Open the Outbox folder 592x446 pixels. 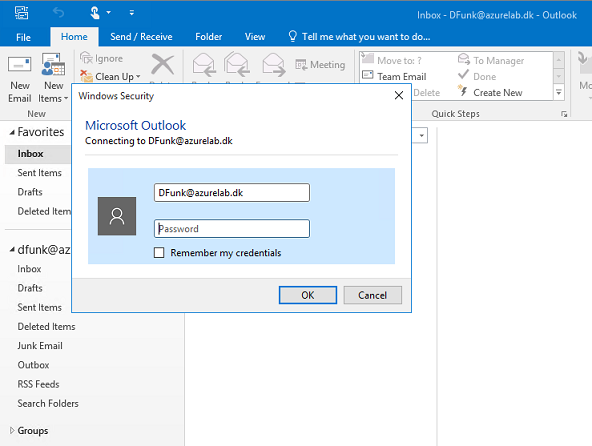(x=33, y=365)
